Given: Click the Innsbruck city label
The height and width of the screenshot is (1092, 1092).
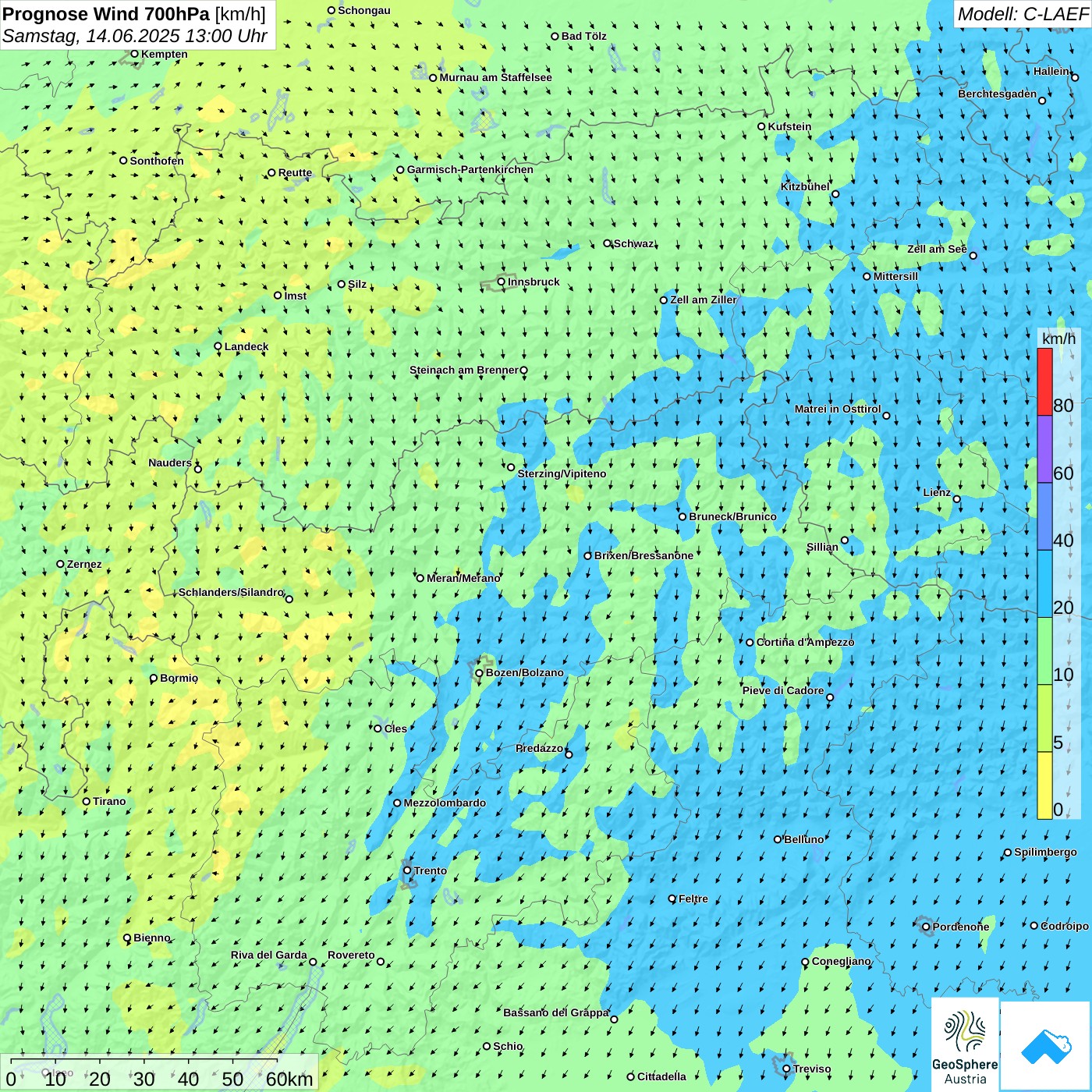Looking at the screenshot, I should [x=534, y=282].
